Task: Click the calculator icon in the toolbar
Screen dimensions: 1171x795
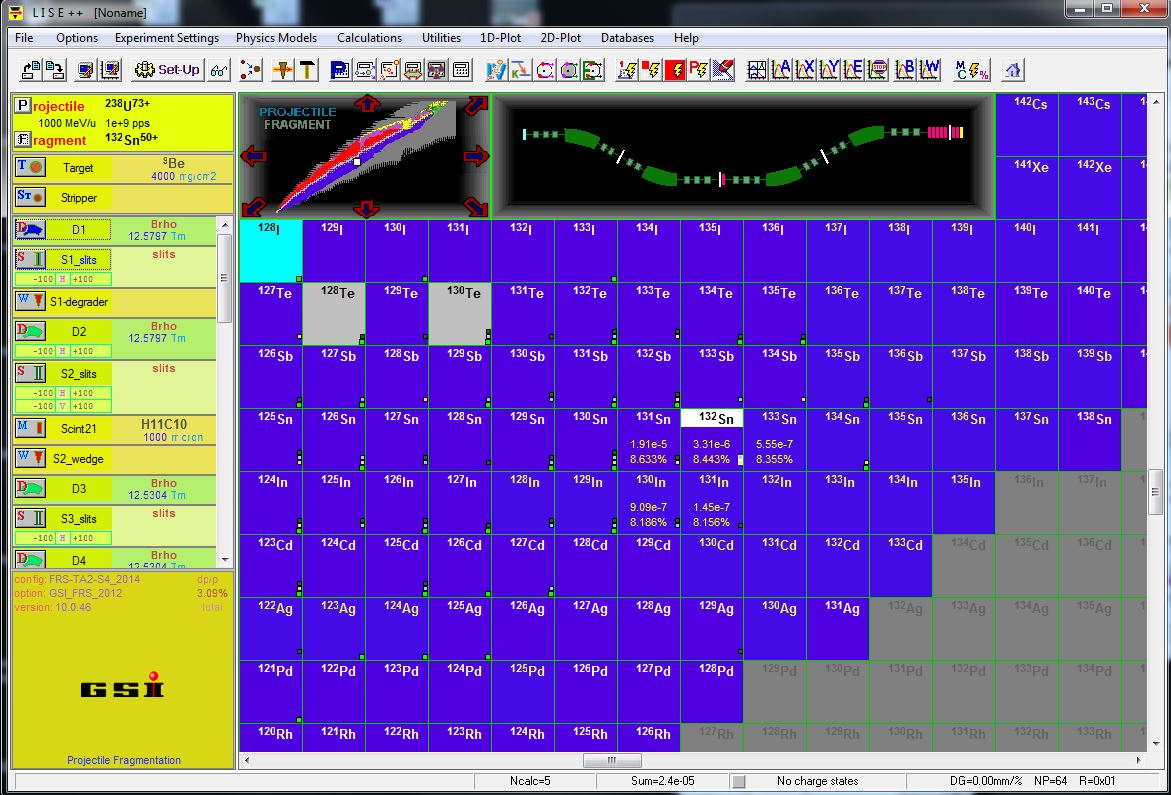Action: (461, 70)
